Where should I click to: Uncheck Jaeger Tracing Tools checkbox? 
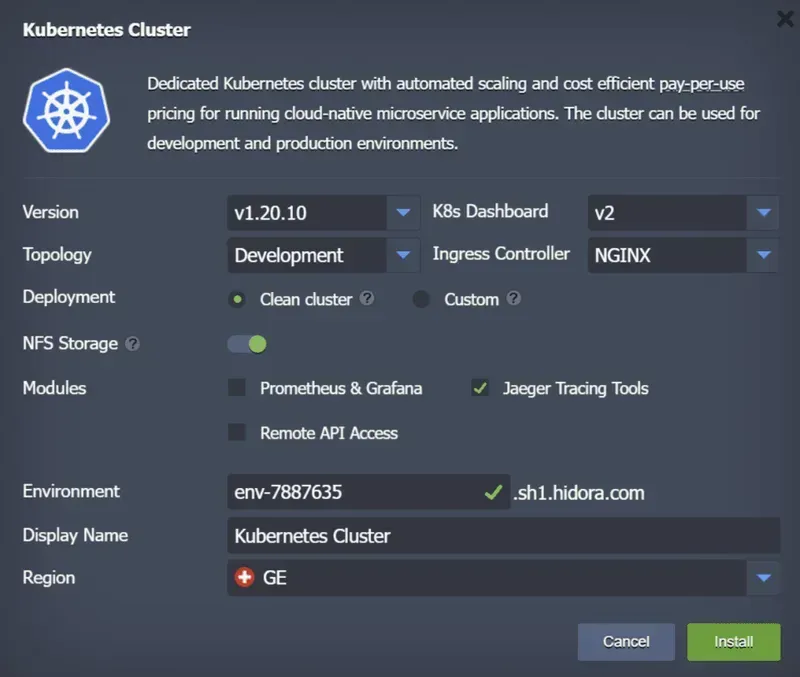point(482,388)
